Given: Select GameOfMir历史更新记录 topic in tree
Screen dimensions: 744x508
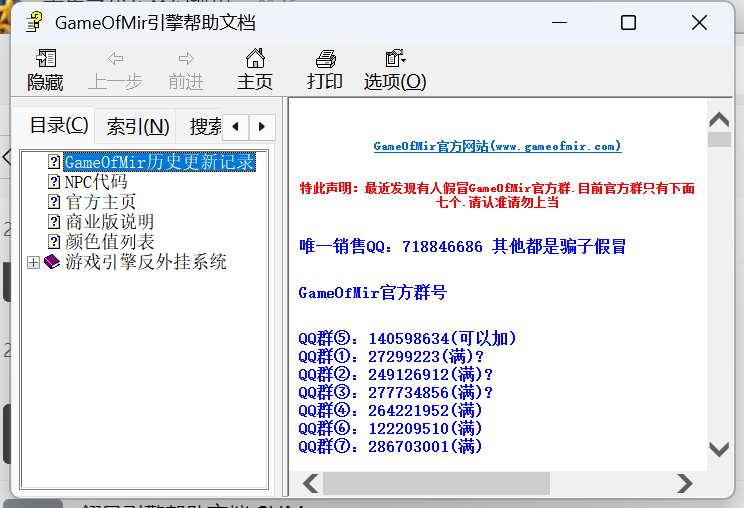Looking at the screenshot, I should click(160, 162).
